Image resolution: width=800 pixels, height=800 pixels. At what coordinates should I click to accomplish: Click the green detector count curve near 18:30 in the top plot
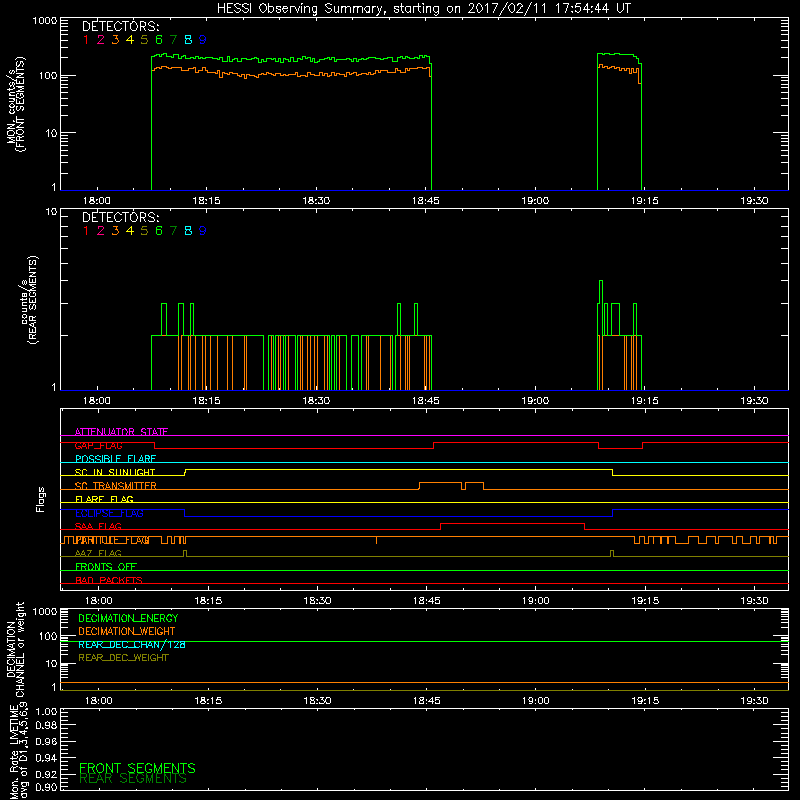point(316,61)
